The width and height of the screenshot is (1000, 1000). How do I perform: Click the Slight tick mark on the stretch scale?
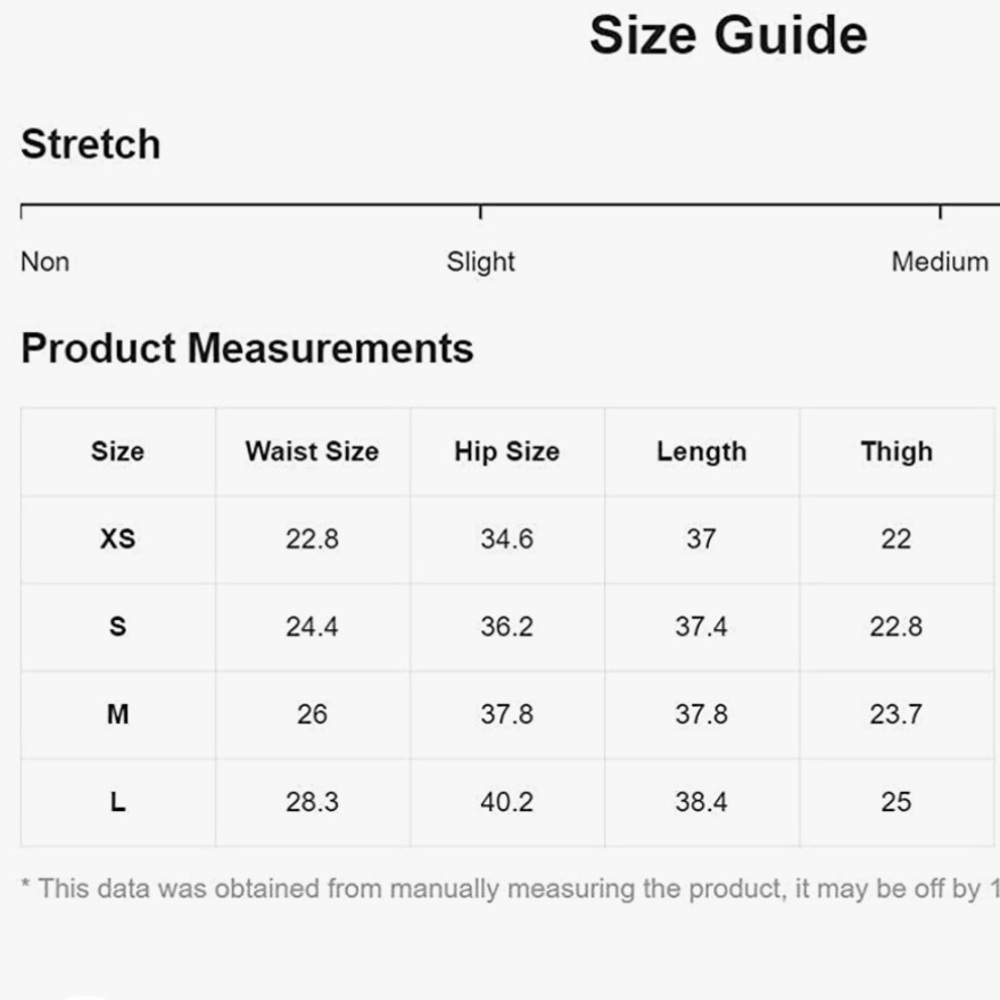click(480, 212)
